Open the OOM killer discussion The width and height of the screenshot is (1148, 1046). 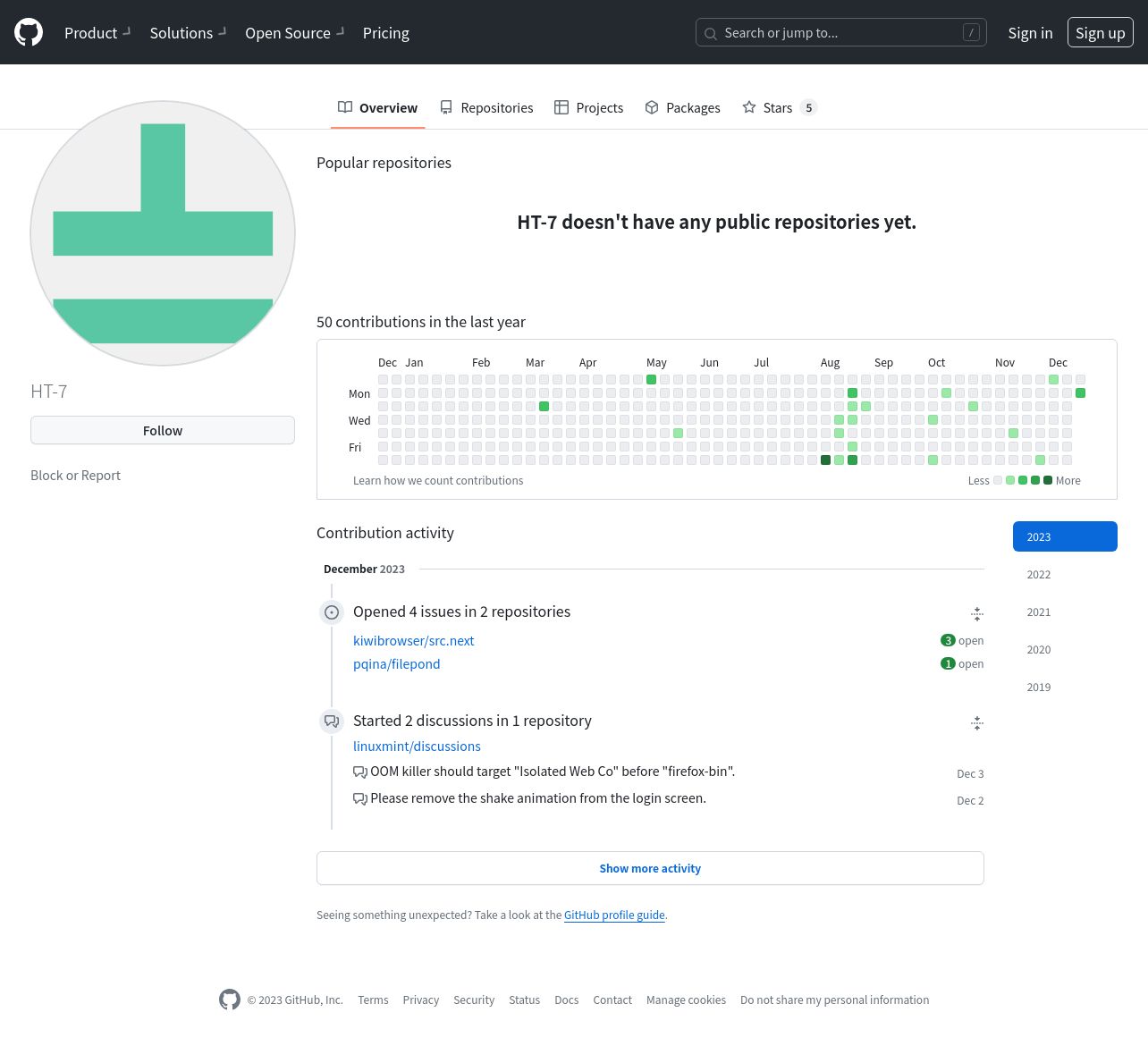pyautogui.click(x=553, y=772)
